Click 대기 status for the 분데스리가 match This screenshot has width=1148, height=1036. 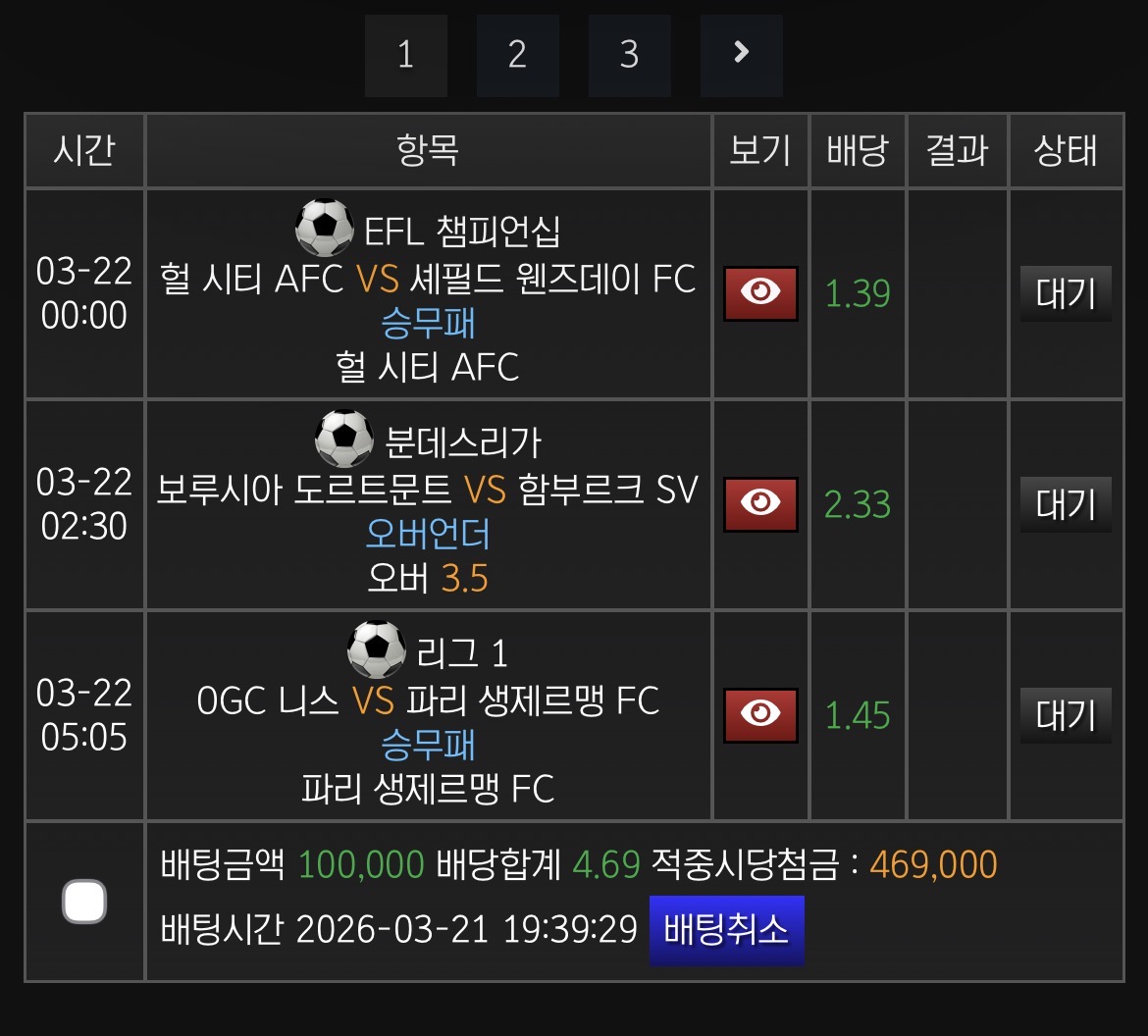[1065, 504]
